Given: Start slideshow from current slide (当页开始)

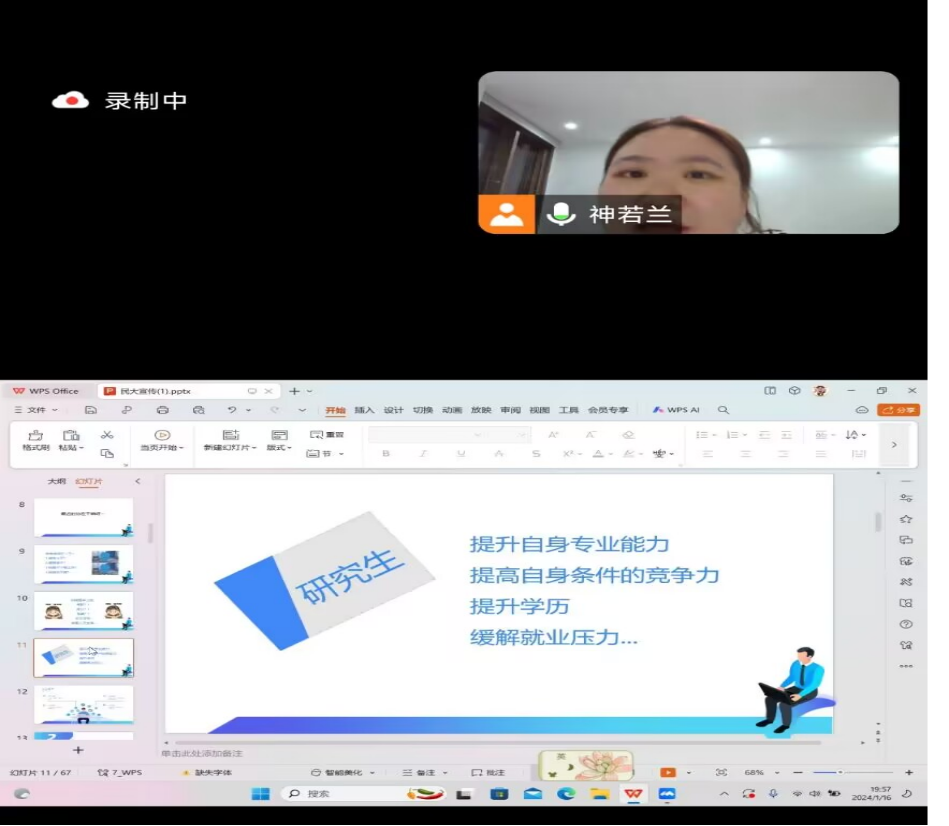Looking at the screenshot, I should coord(161,440).
